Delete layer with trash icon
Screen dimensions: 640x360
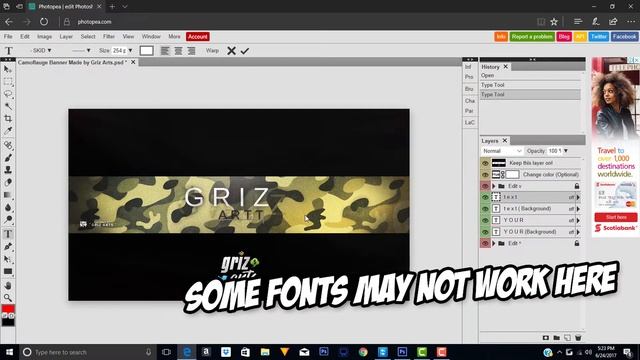pyautogui.click(x=578, y=338)
